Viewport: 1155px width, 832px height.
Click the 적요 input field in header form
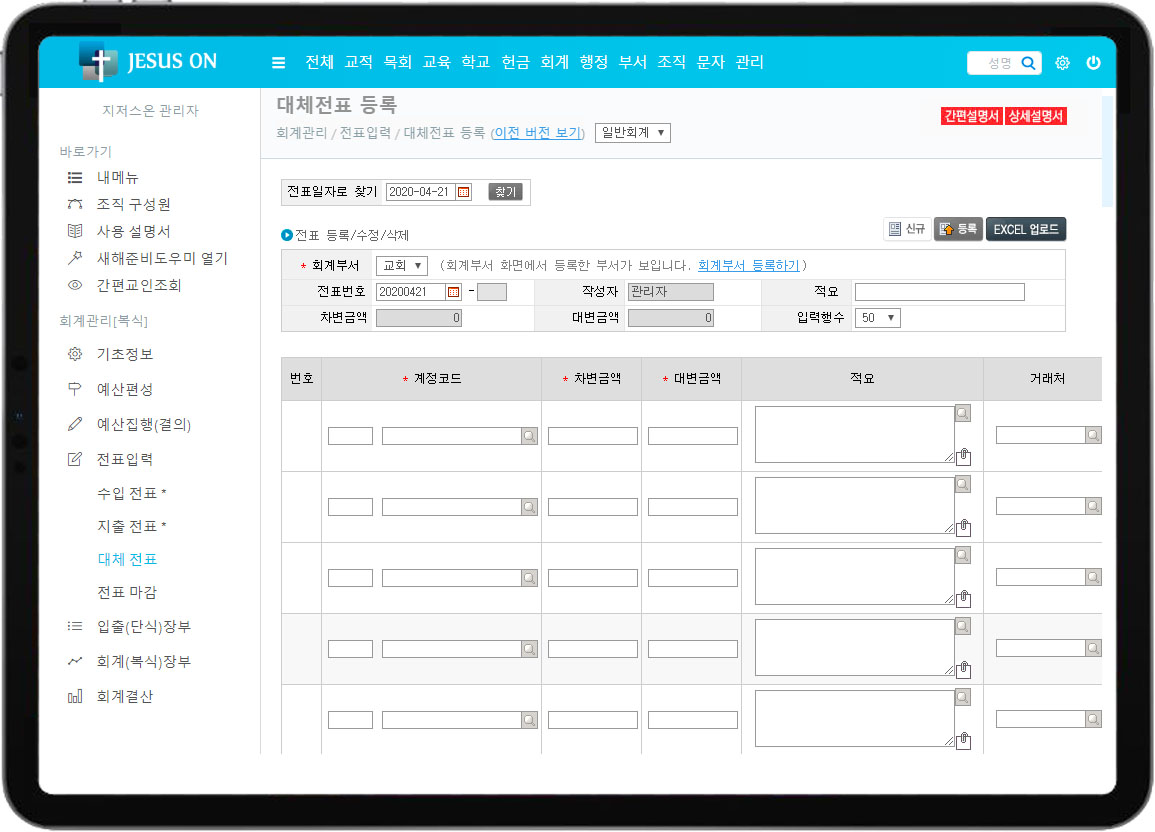click(x=939, y=292)
